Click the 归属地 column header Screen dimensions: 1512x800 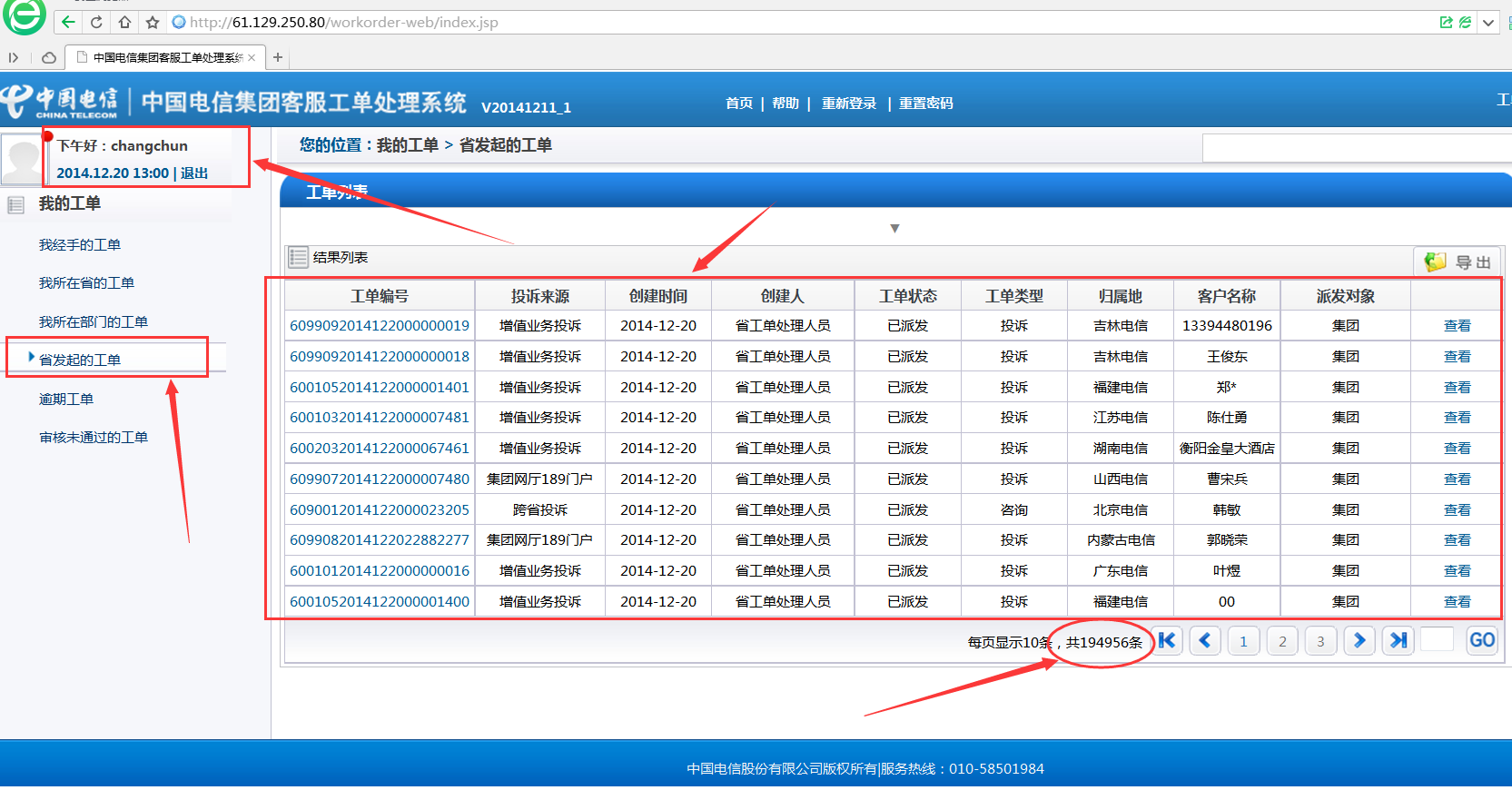tap(1121, 296)
